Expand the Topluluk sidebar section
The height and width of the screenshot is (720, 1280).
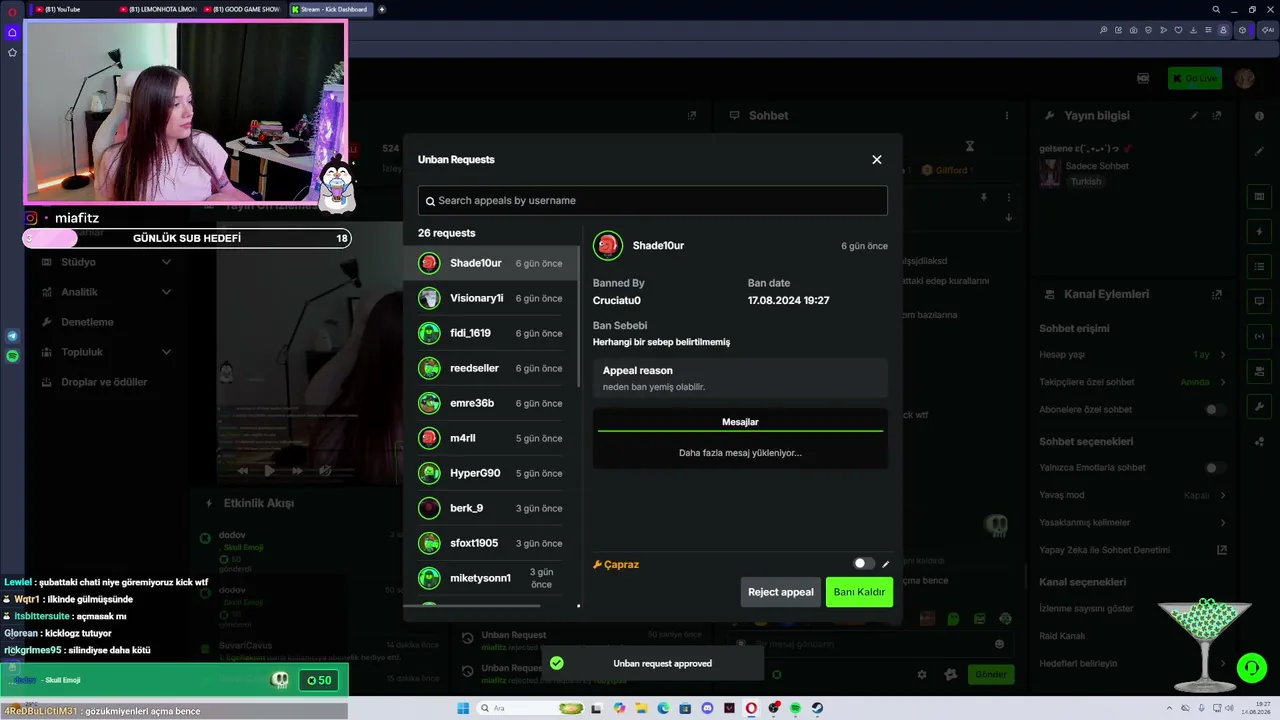106,352
